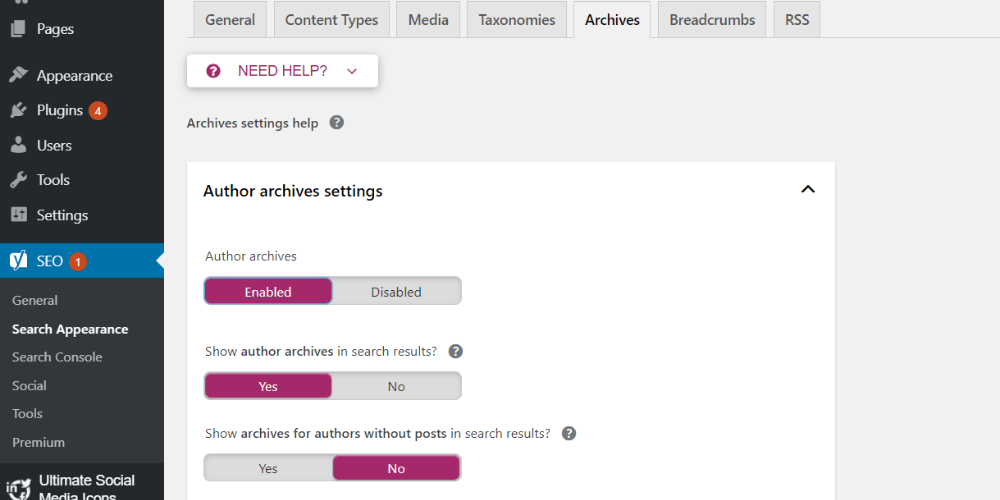Click the Tools wrench icon
This screenshot has height=500, width=1000.
click(19, 180)
